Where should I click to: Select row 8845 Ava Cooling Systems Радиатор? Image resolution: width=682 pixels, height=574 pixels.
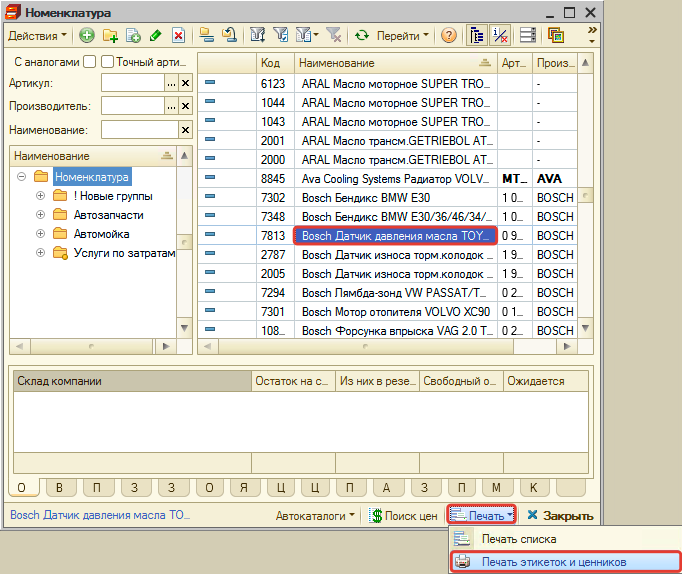coord(387,179)
